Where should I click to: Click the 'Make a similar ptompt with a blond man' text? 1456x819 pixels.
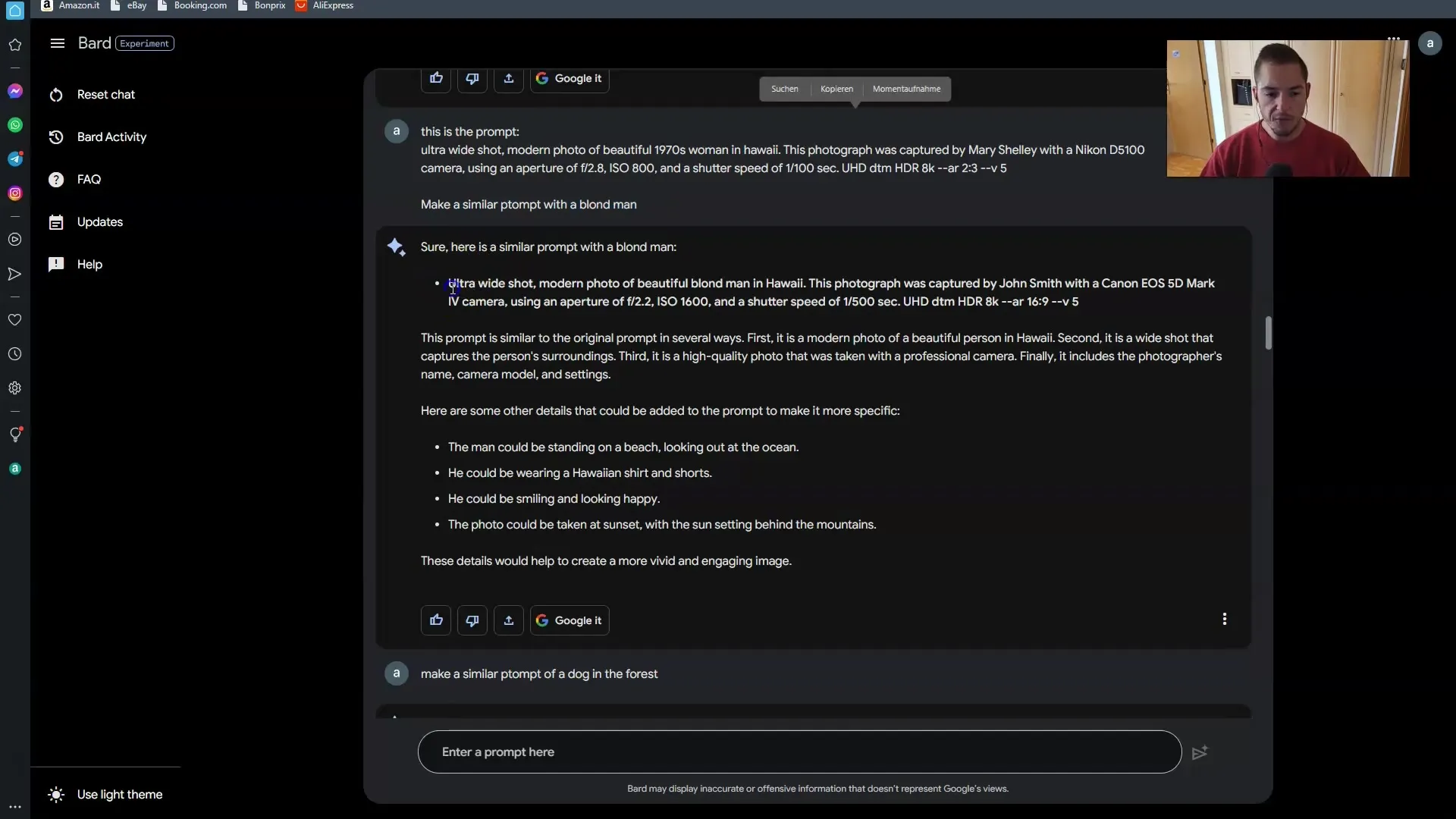click(x=529, y=205)
